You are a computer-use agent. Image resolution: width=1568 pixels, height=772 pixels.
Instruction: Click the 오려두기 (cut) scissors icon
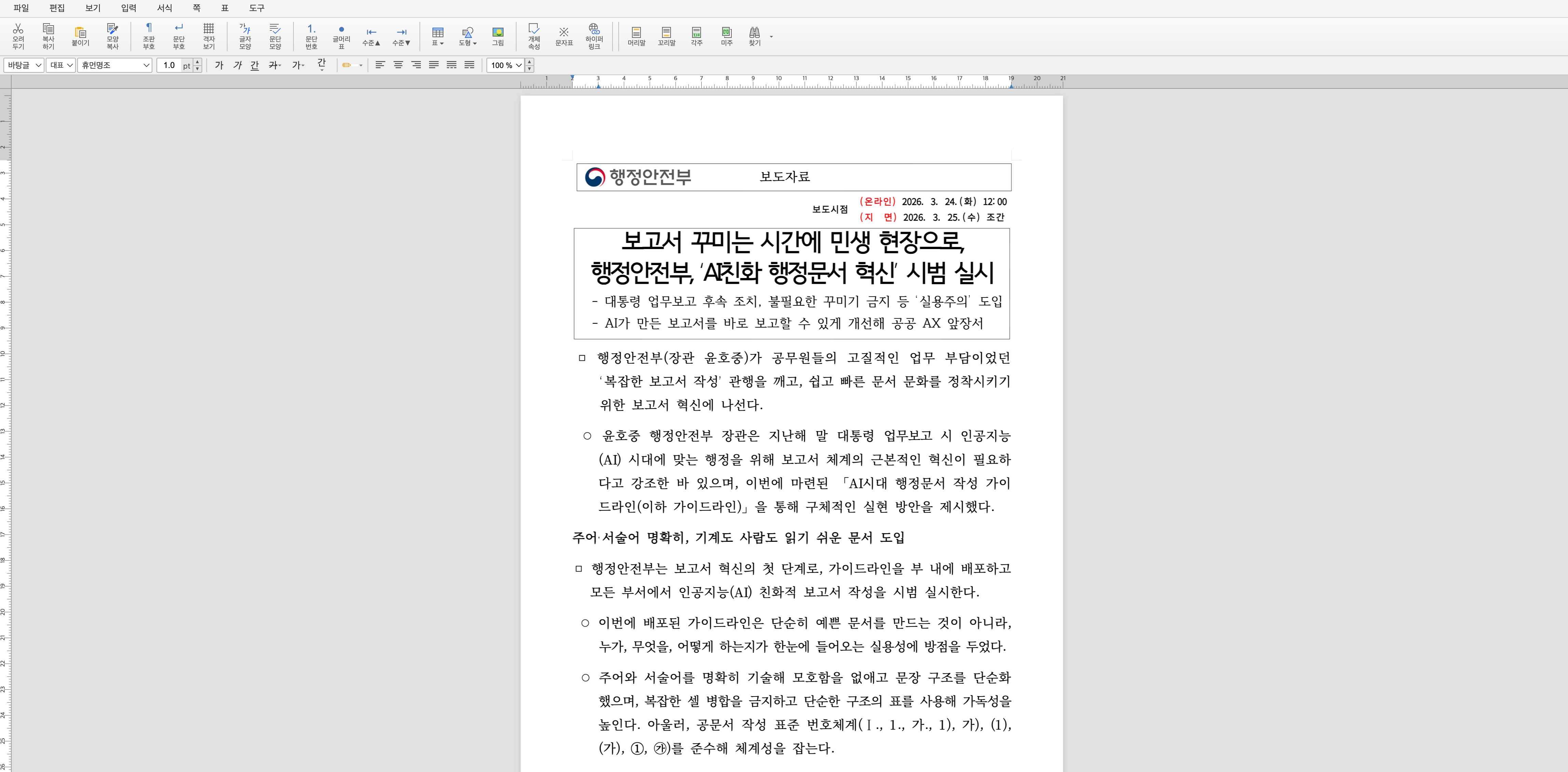[18, 36]
